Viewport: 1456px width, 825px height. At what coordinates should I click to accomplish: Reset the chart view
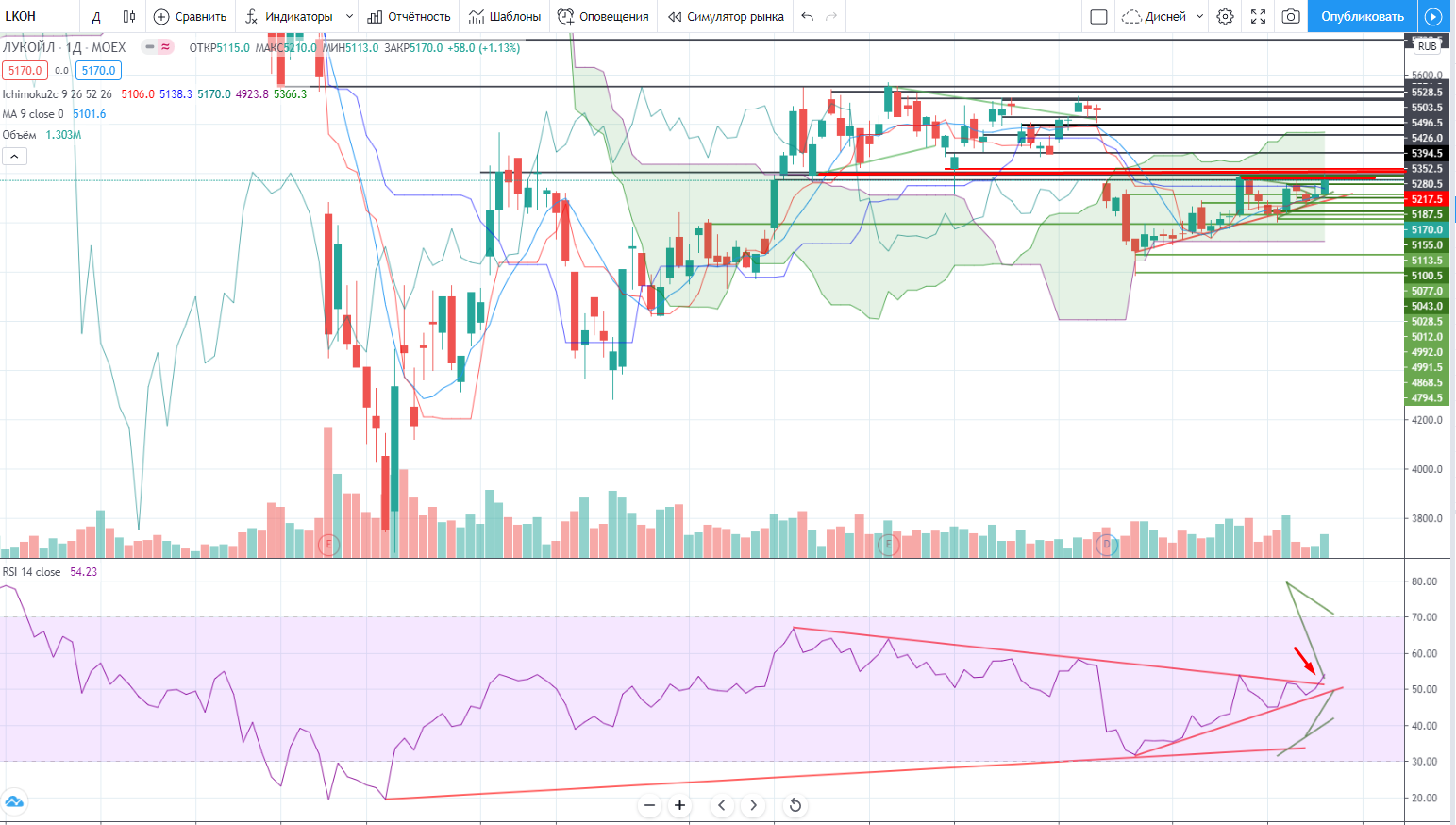click(795, 805)
